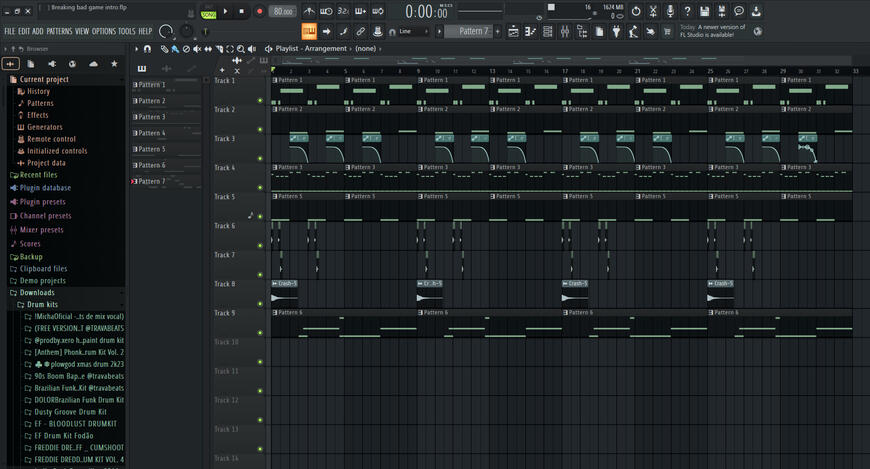Click the microphone recording icon
The width and height of the screenshot is (870, 469).
670,11
